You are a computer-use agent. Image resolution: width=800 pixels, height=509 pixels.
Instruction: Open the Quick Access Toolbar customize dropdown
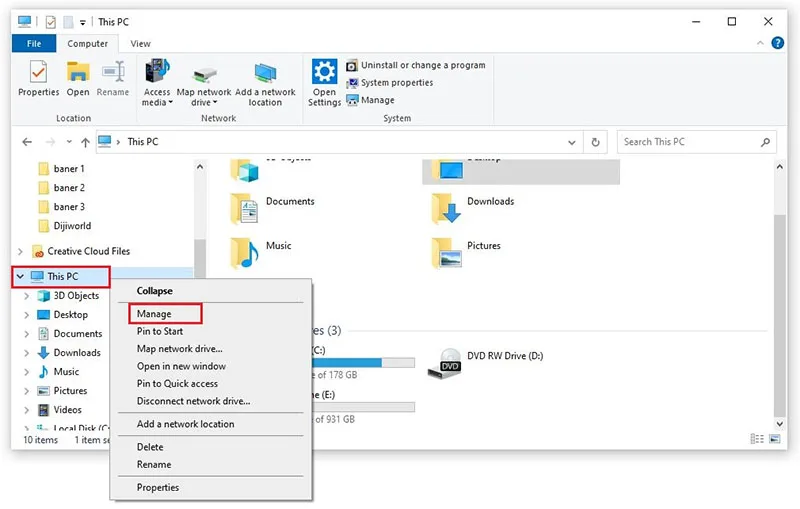coord(82,22)
